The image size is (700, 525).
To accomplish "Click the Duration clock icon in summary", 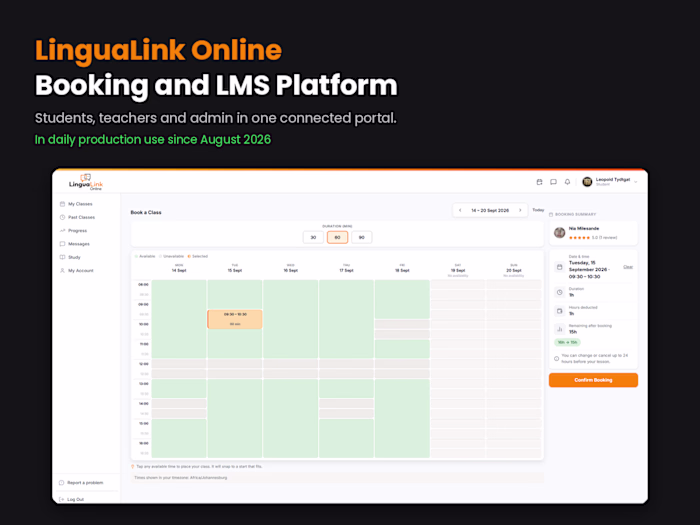I will (x=559, y=292).
